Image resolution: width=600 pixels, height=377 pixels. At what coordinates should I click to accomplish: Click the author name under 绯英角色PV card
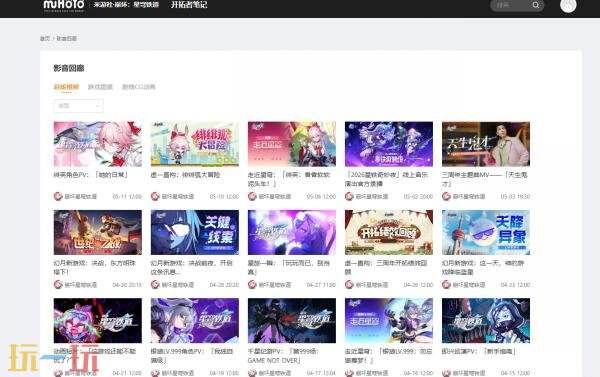click(x=80, y=197)
